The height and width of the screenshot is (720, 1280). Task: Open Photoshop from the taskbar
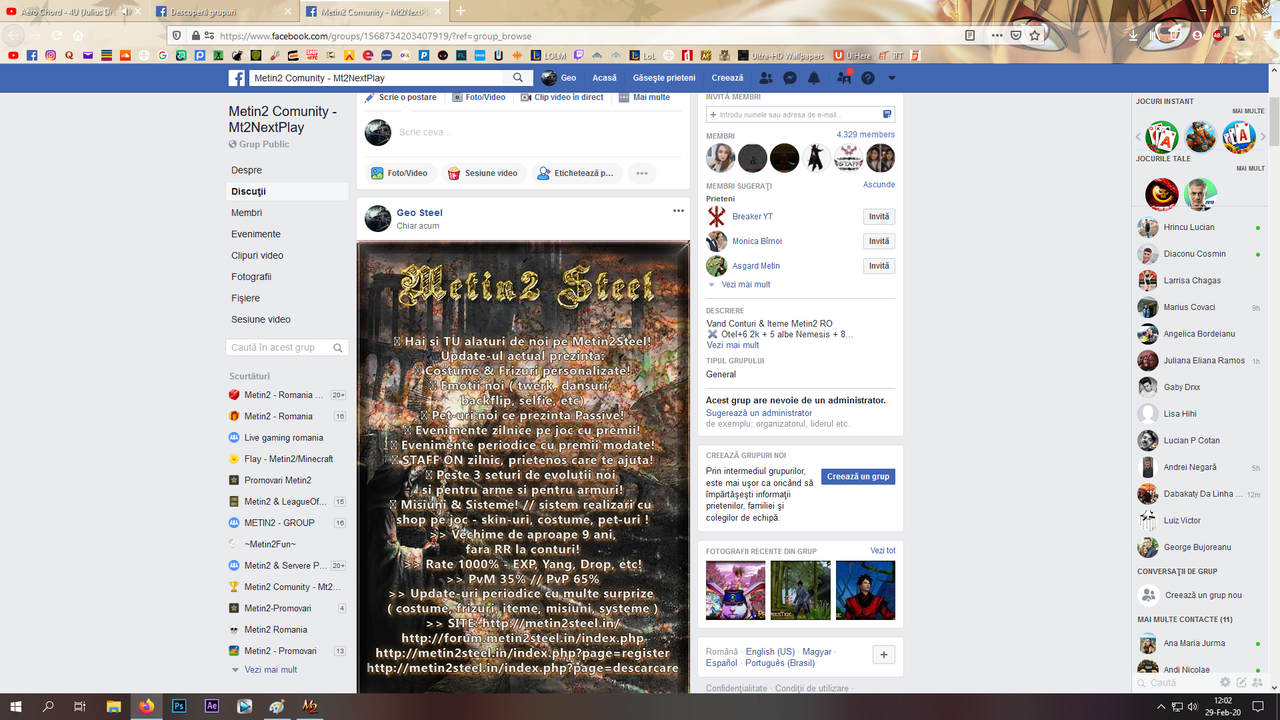click(179, 706)
